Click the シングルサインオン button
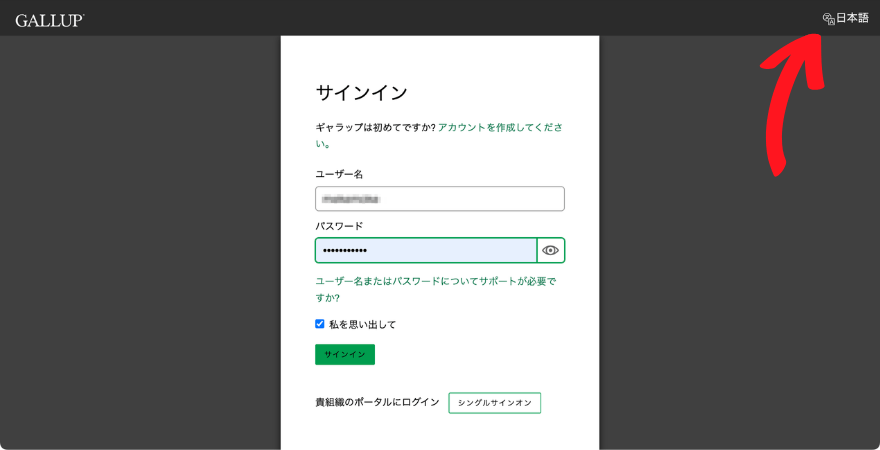The width and height of the screenshot is (880, 450). pos(494,403)
